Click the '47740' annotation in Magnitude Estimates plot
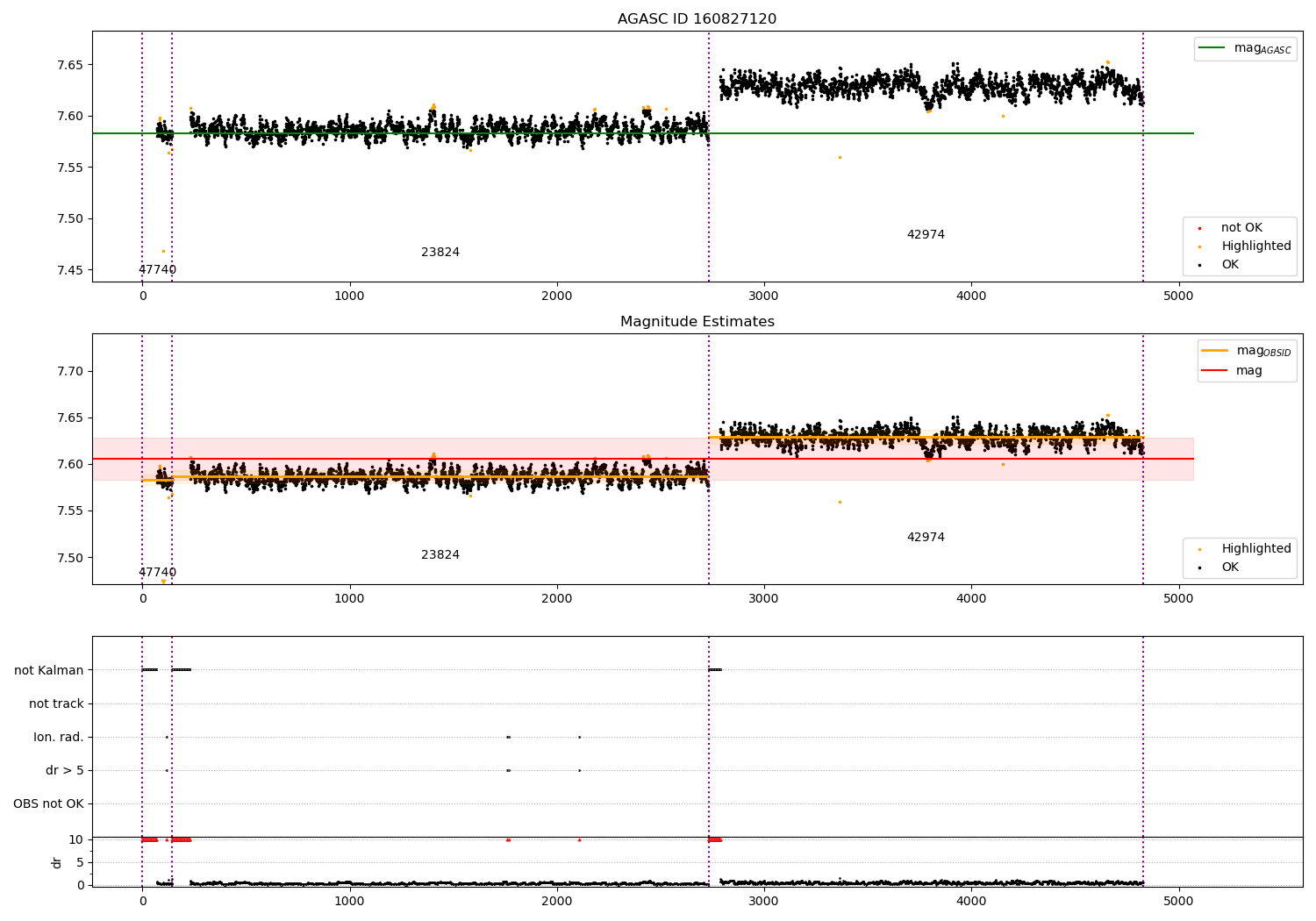The image size is (1316, 921). (157, 572)
